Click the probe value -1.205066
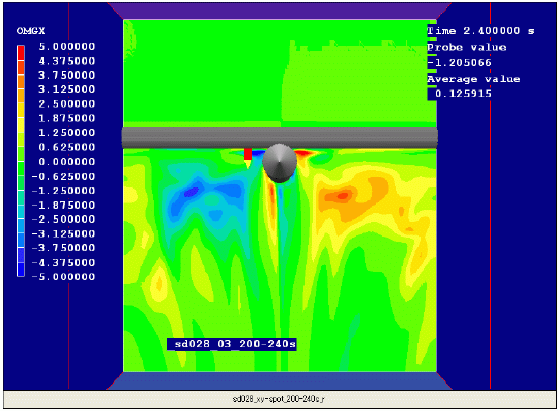The width and height of the screenshot is (558, 411). pos(459,63)
